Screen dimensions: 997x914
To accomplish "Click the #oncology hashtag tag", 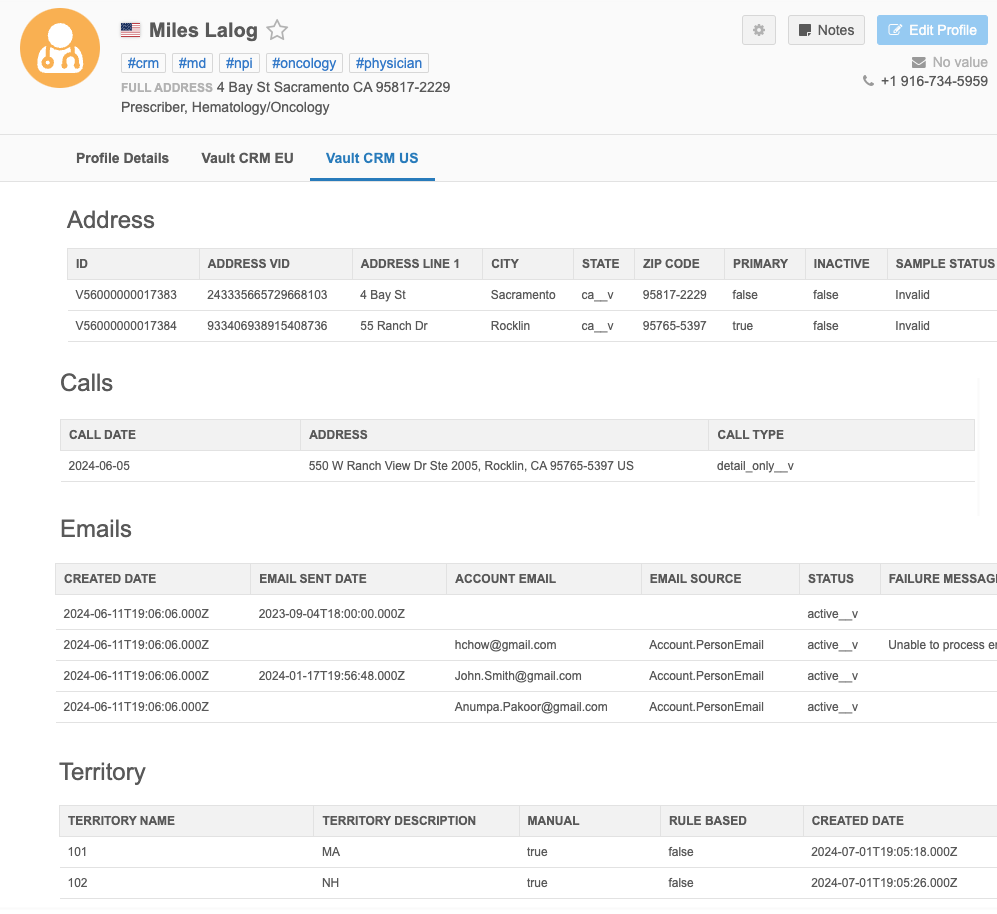I will (304, 63).
